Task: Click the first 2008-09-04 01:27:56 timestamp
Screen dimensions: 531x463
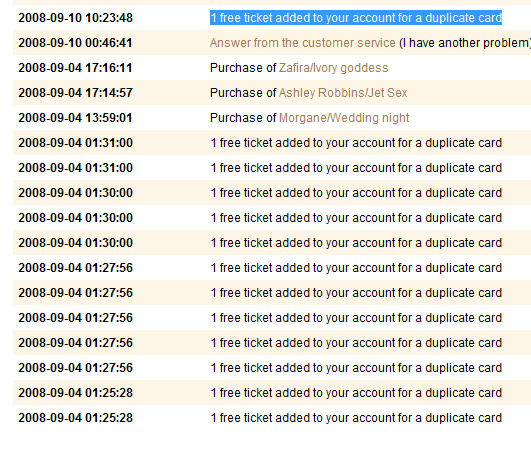Action: point(76,268)
